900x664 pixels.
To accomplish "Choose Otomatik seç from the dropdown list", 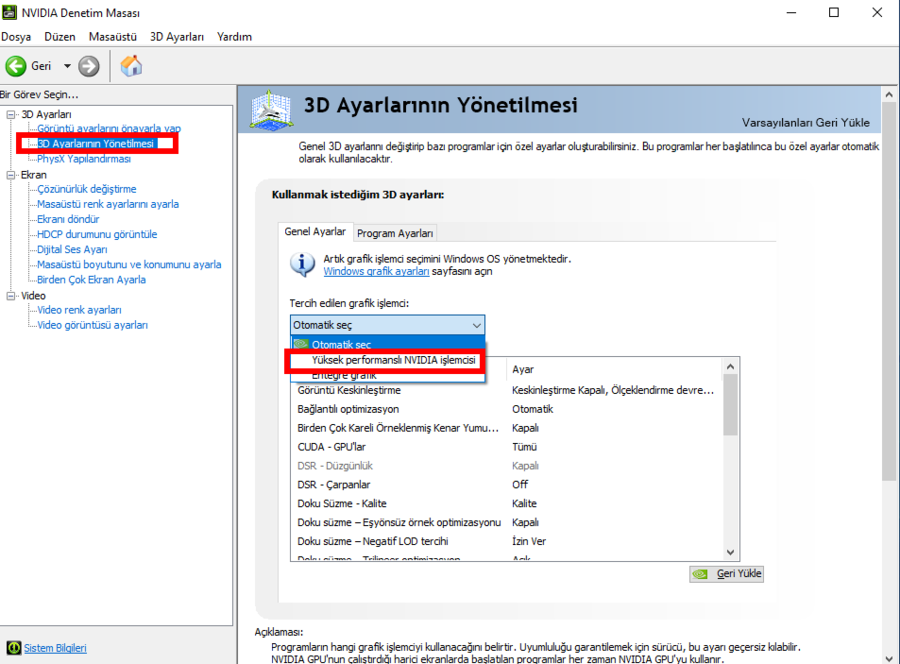I will click(387, 344).
